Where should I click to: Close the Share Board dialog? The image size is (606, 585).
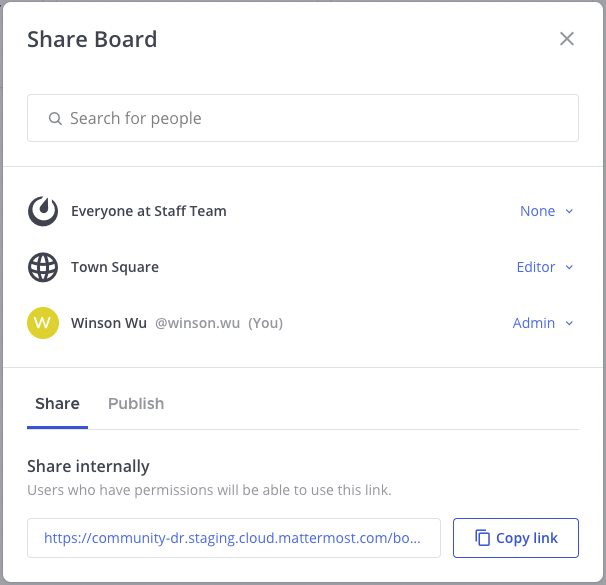(x=567, y=39)
